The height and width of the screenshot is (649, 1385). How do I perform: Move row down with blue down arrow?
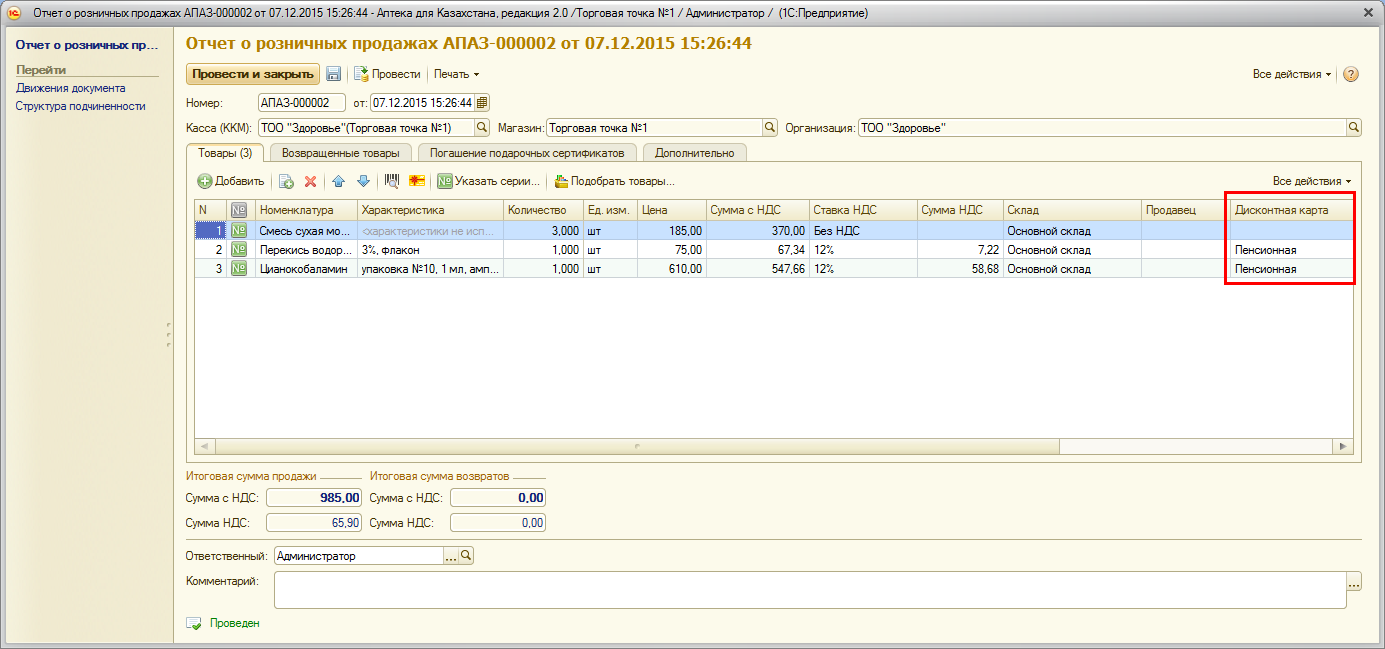pyautogui.click(x=363, y=181)
